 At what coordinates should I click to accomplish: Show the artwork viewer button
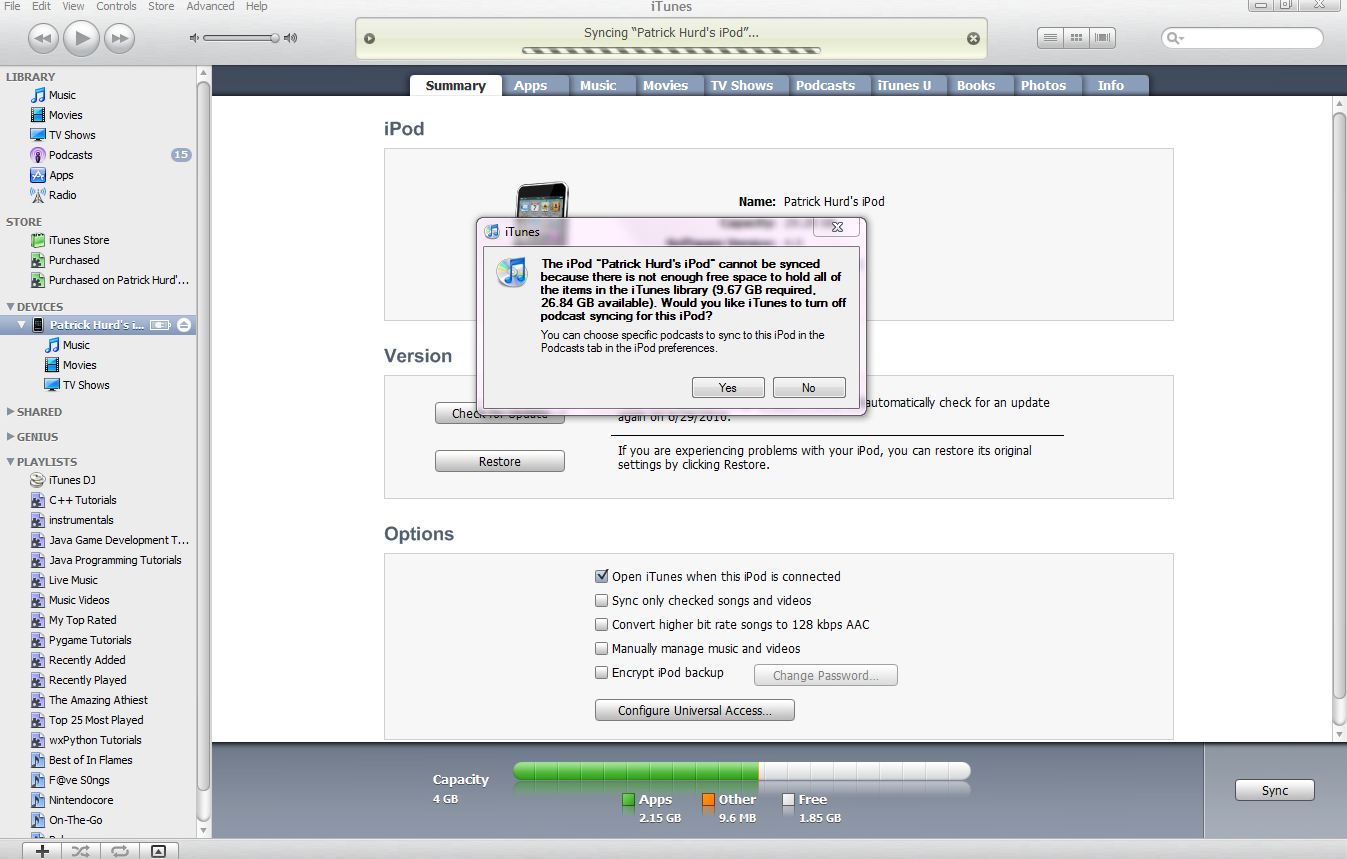[x=158, y=851]
